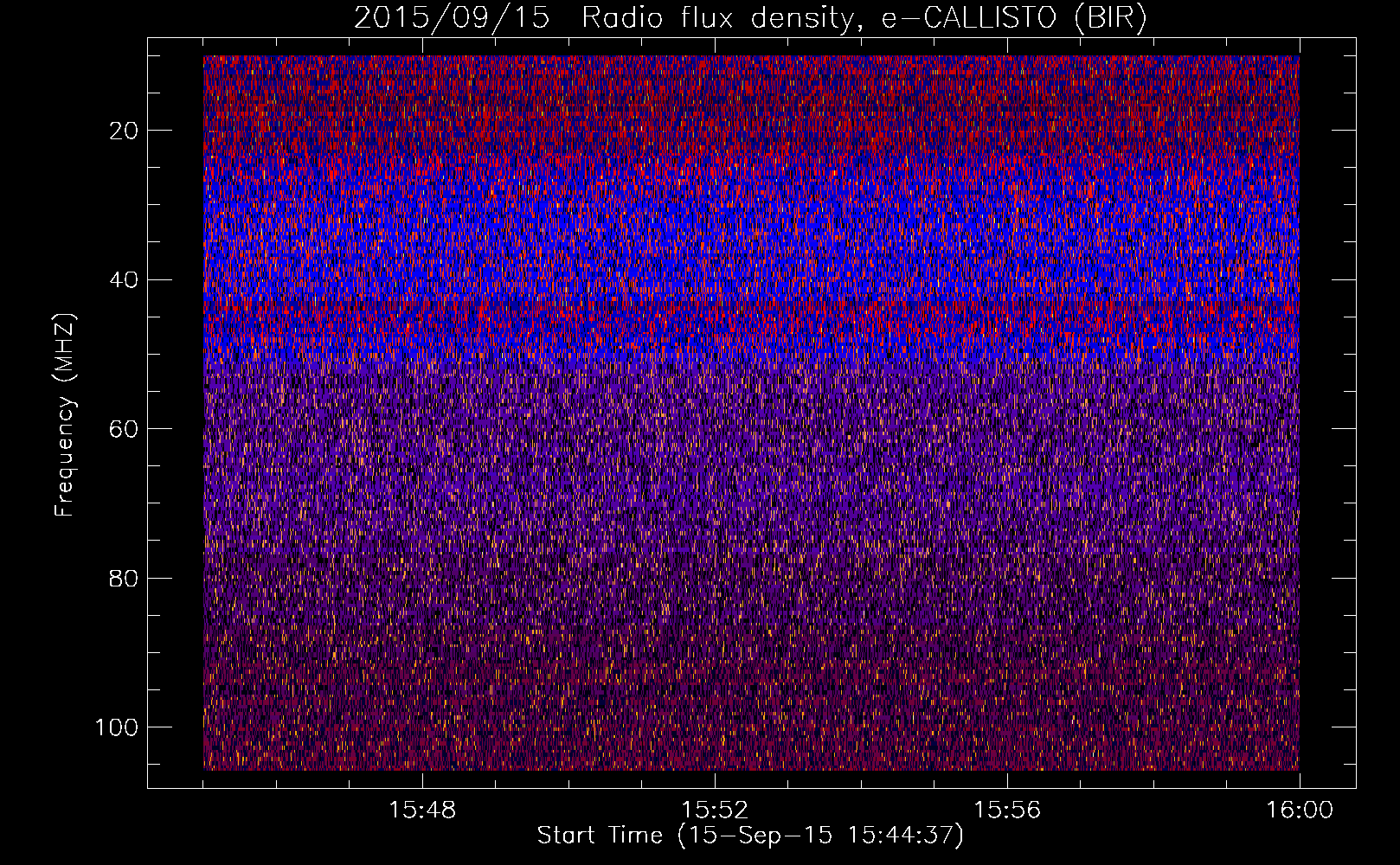Click the '60' frequency tick label
Screen dimensions: 1400x865
pos(125,429)
